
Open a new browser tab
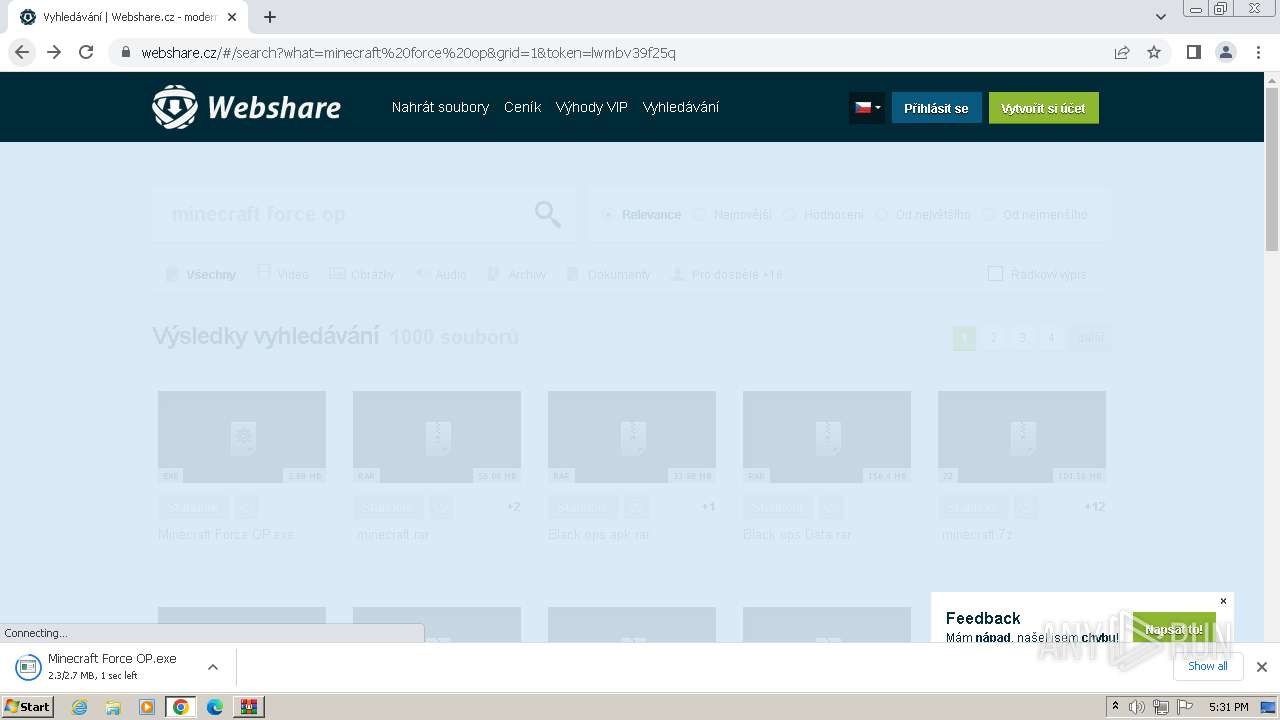tap(270, 17)
